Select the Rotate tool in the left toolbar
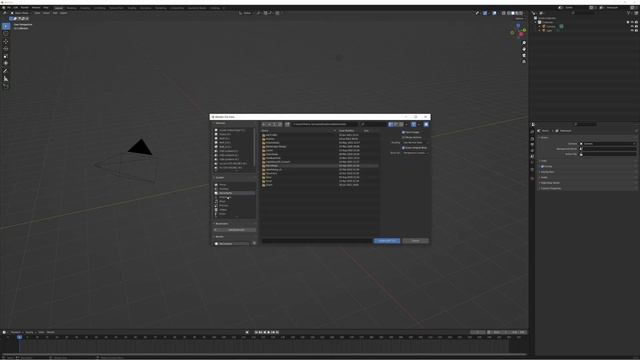Viewport: 640px width, 360px height. (6, 49)
